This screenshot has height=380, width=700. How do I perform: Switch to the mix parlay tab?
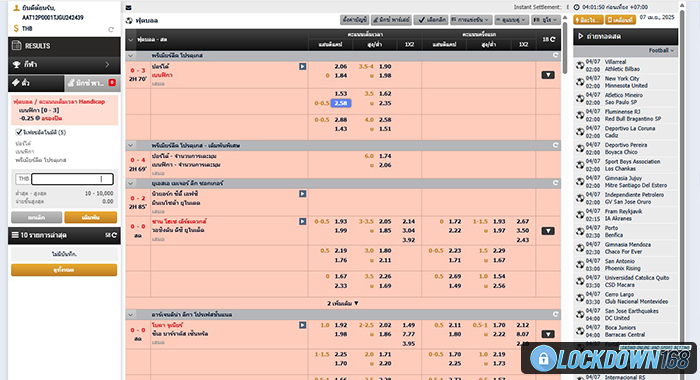point(92,83)
